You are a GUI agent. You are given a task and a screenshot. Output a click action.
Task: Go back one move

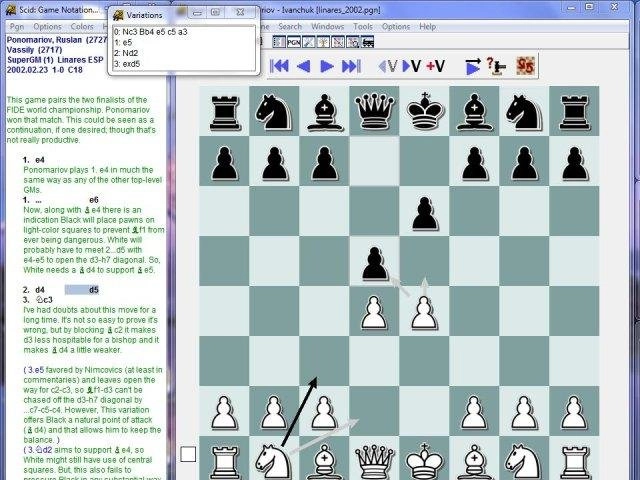[303, 66]
